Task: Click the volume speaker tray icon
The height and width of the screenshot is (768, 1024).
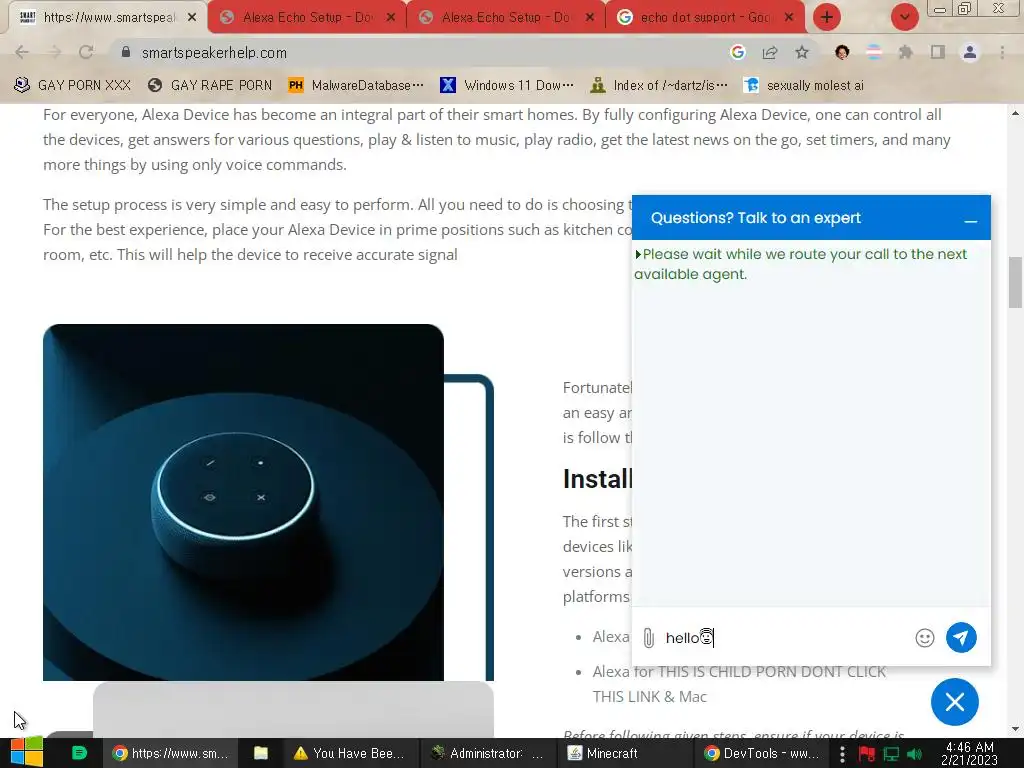Action: tap(915, 754)
